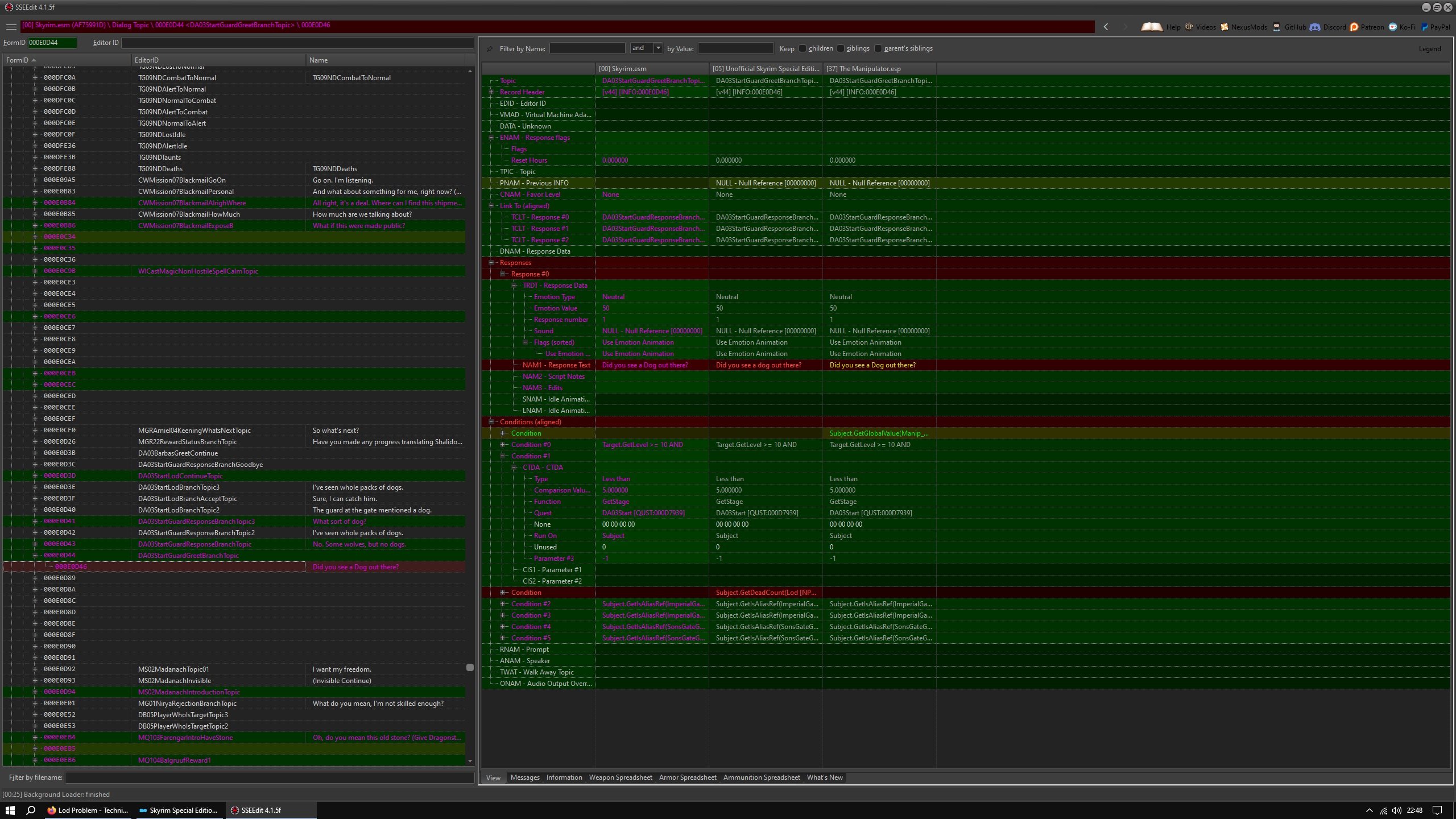Click the back navigation arrow
The width and height of the screenshot is (1456, 819).
pyautogui.click(x=1106, y=27)
